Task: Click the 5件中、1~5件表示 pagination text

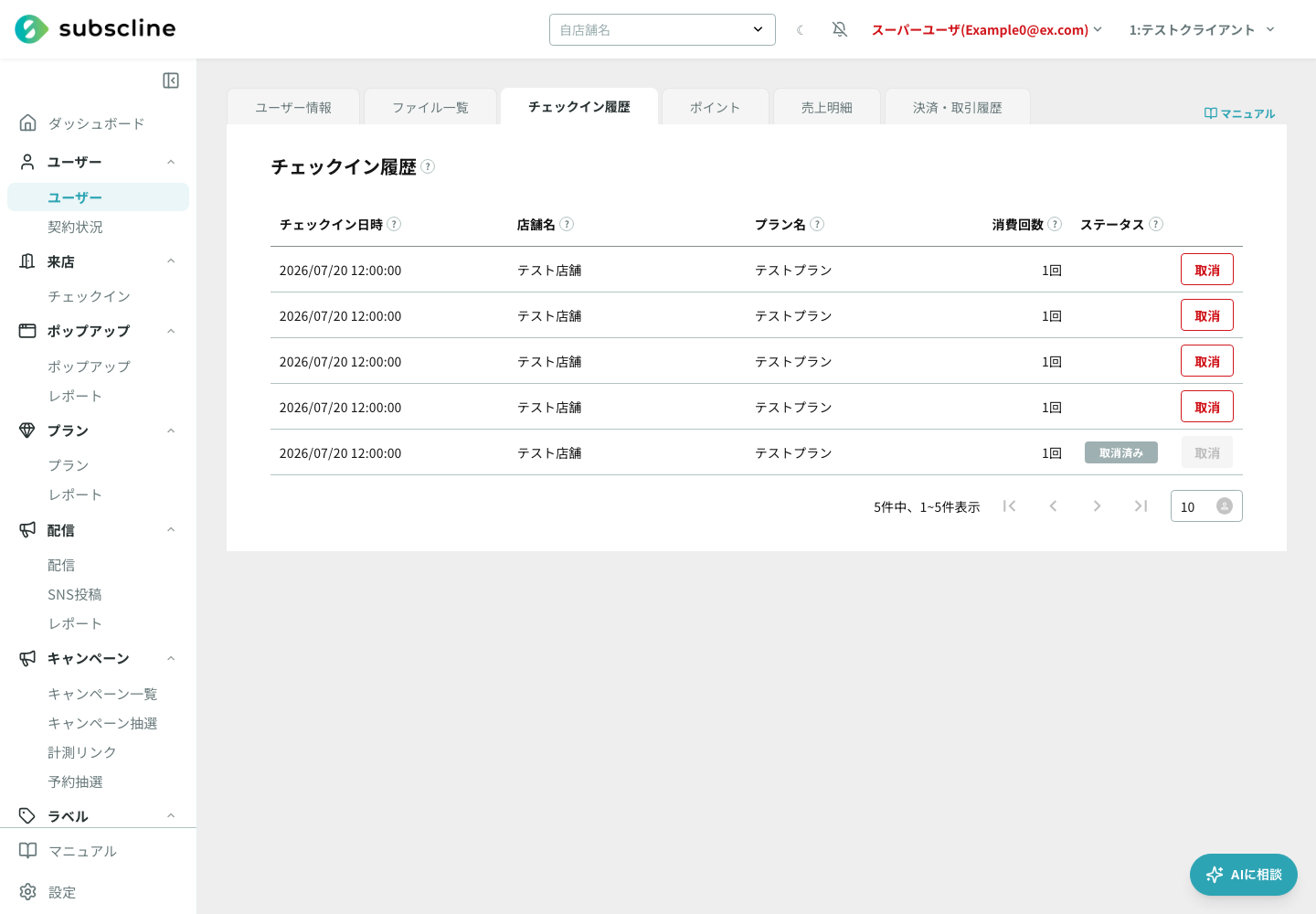Action: (927, 506)
